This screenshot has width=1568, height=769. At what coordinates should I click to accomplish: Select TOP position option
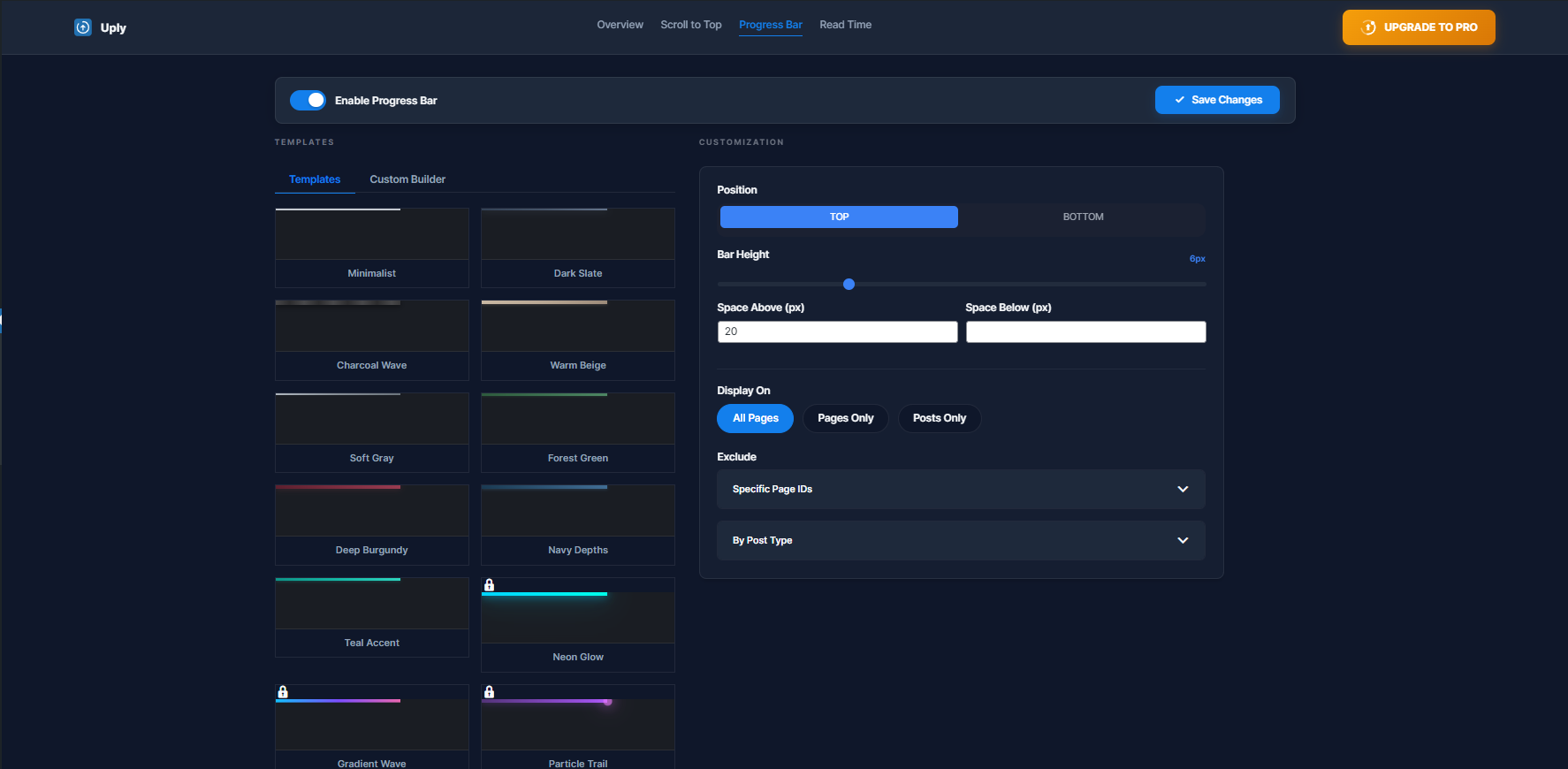(x=839, y=217)
